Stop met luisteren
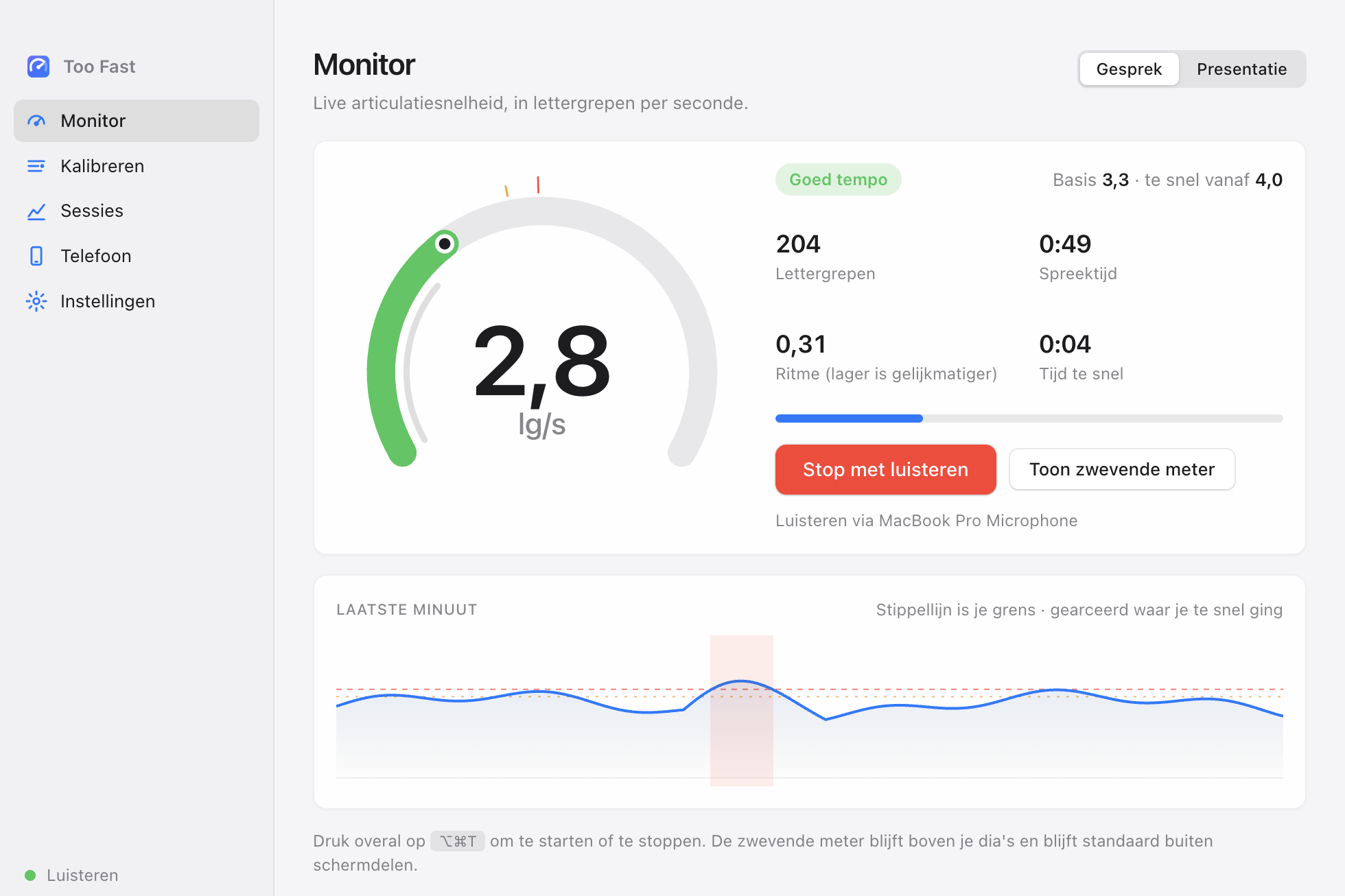 pyautogui.click(x=885, y=469)
